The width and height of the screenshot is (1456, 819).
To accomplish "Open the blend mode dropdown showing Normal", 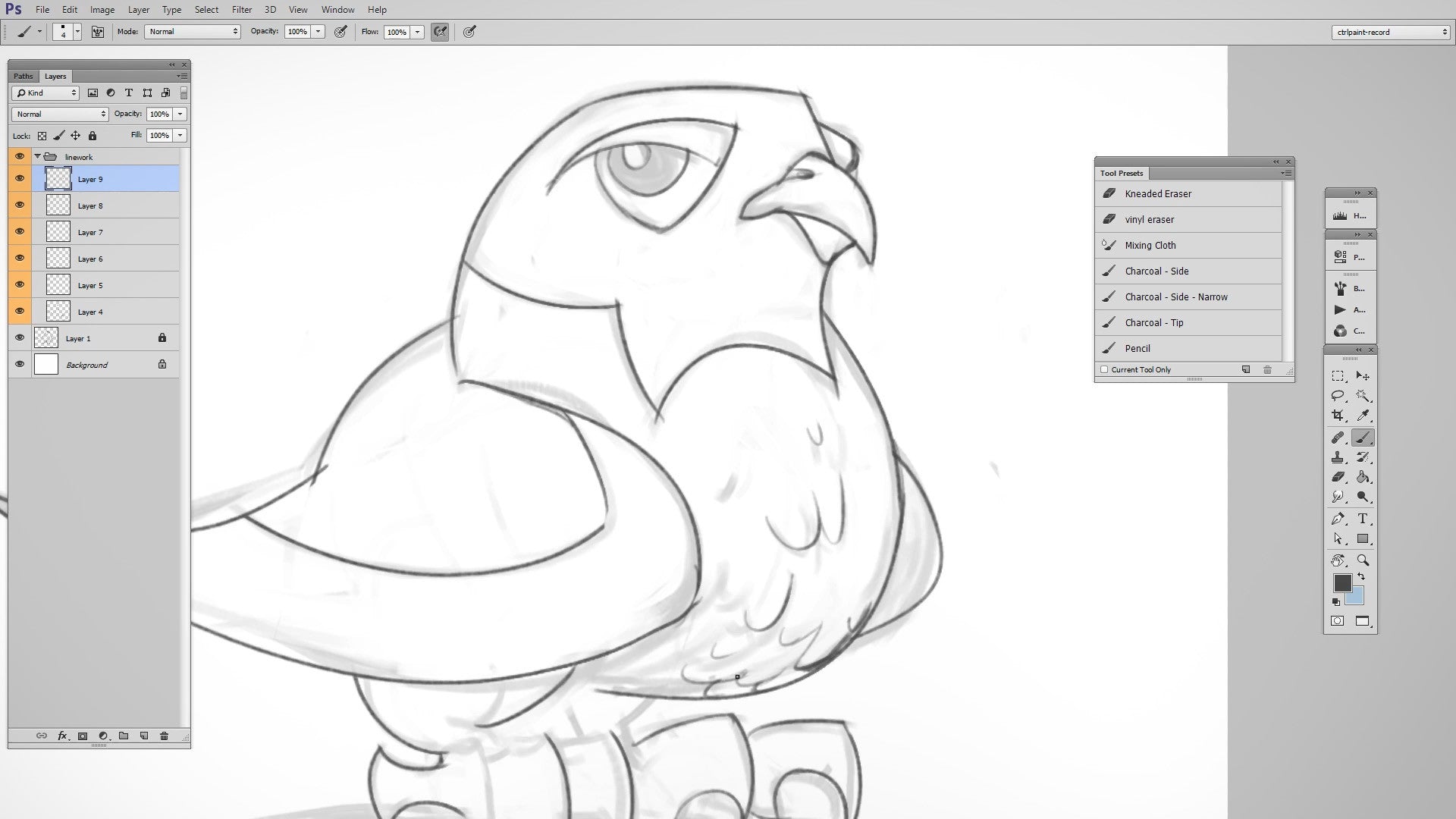I will click(x=58, y=114).
